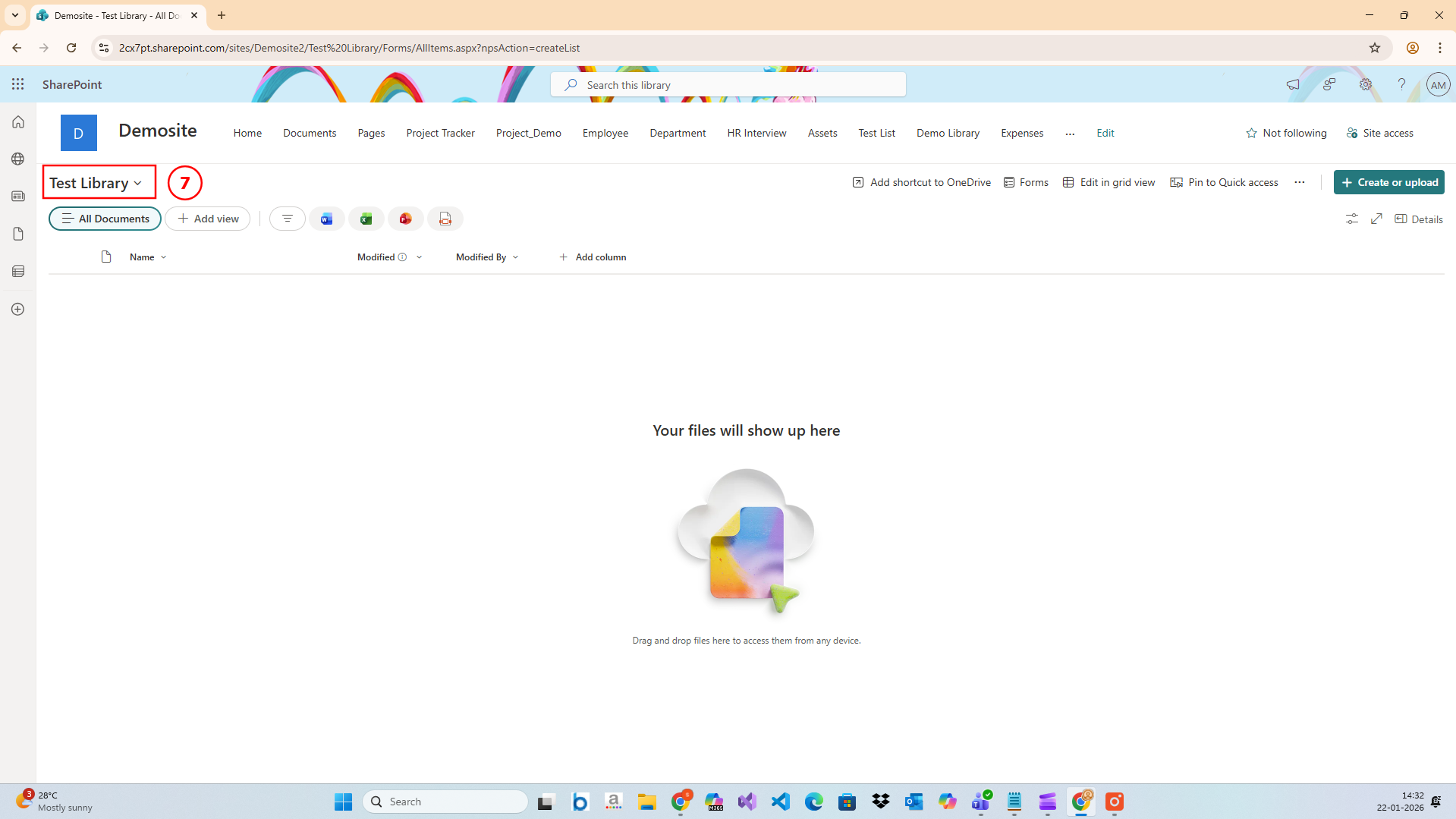Bookmark this page with the star icon
This screenshot has width=1456, height=819.
pos(1375,48)
